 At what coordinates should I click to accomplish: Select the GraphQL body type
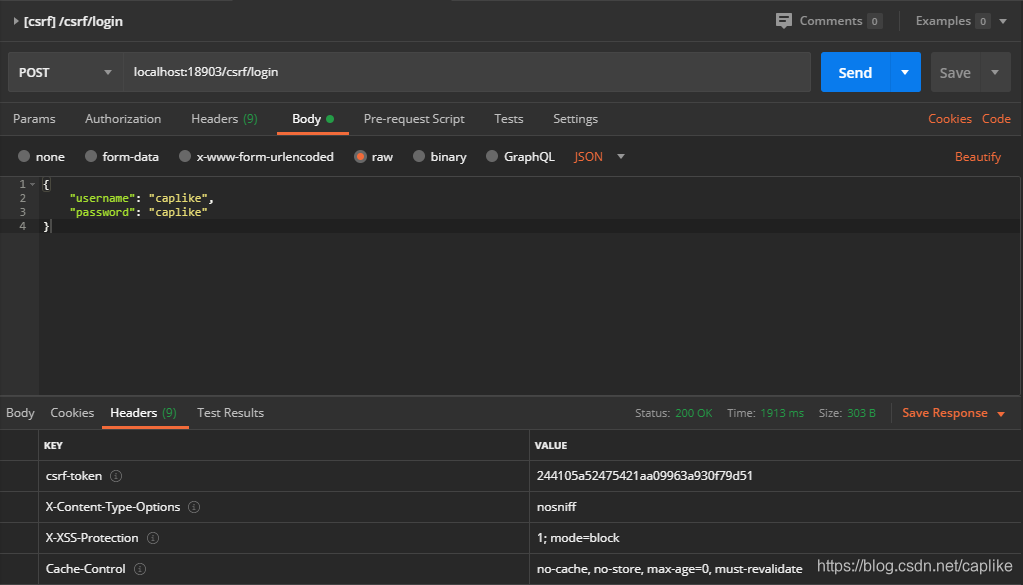pyautogui.click(x=491, y=156)
